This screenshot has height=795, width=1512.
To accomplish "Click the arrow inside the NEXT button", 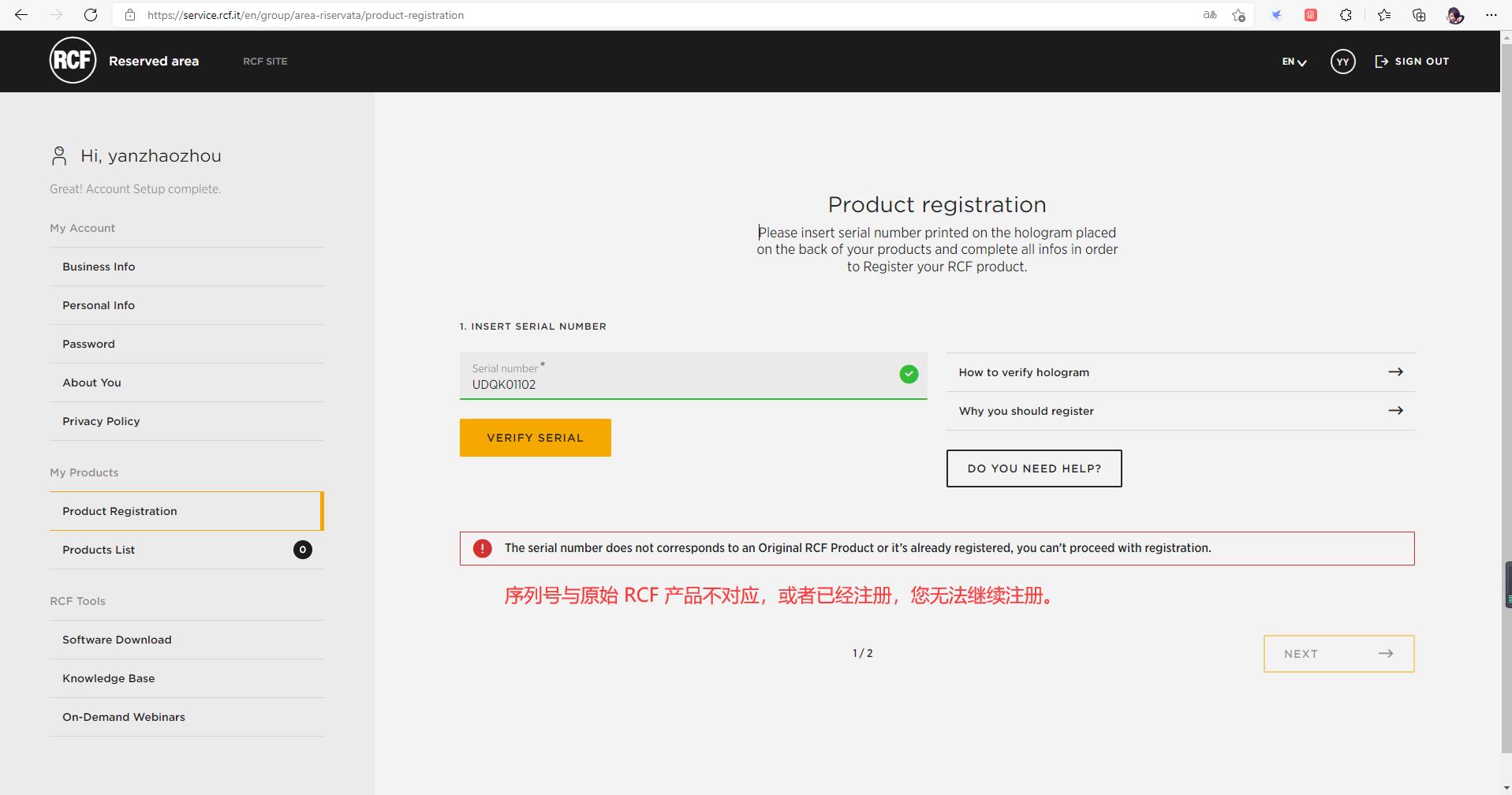I will click(1386, 653).
